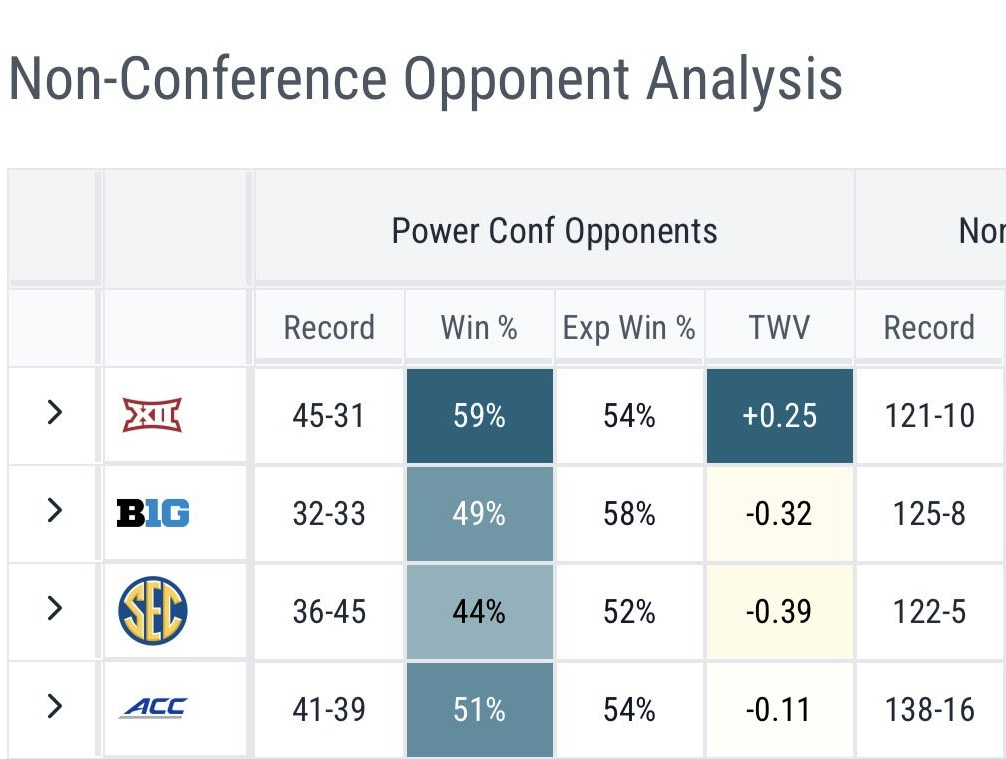
Task: Sort by Exp Win % column header
Action: tap(629, 328)
